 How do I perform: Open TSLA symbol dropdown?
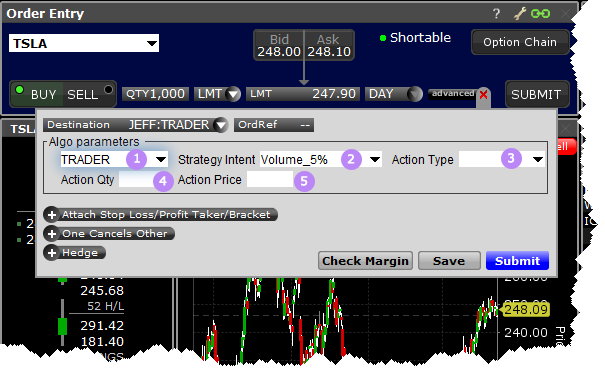[152, 43]
